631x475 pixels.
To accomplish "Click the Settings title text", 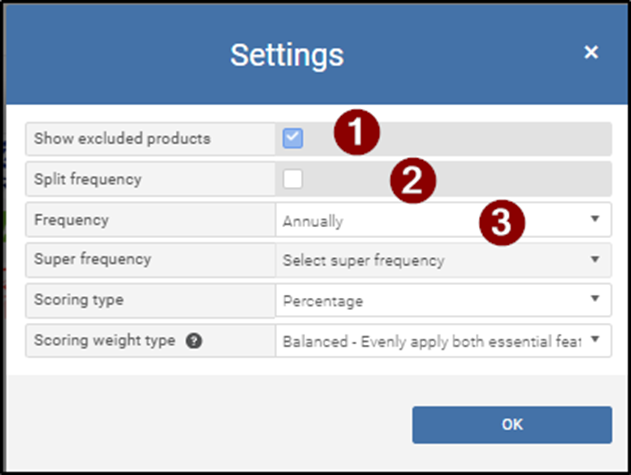I will 287,54.
